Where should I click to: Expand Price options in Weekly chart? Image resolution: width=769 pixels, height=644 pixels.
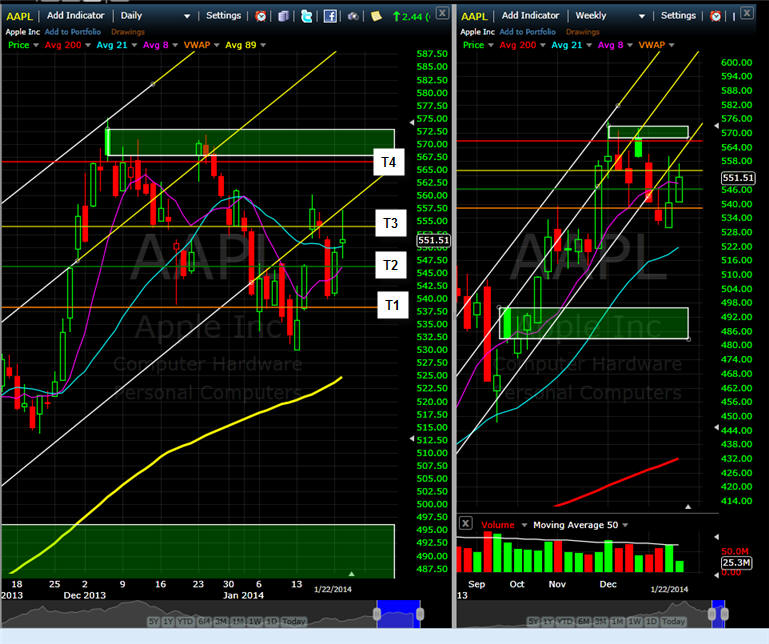(x=490, y=45)
